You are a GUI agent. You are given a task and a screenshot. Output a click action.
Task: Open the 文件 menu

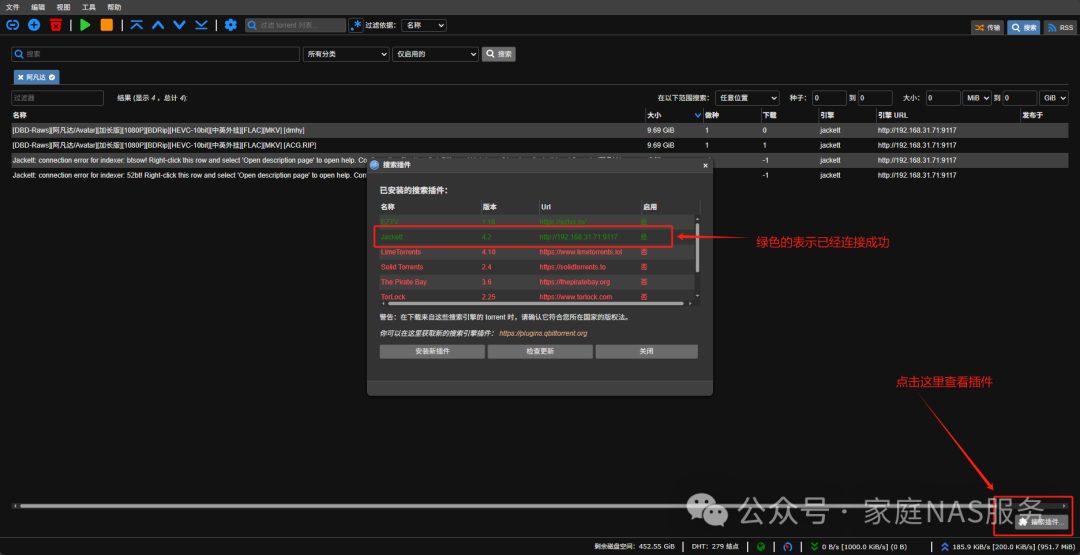[12, 7]
